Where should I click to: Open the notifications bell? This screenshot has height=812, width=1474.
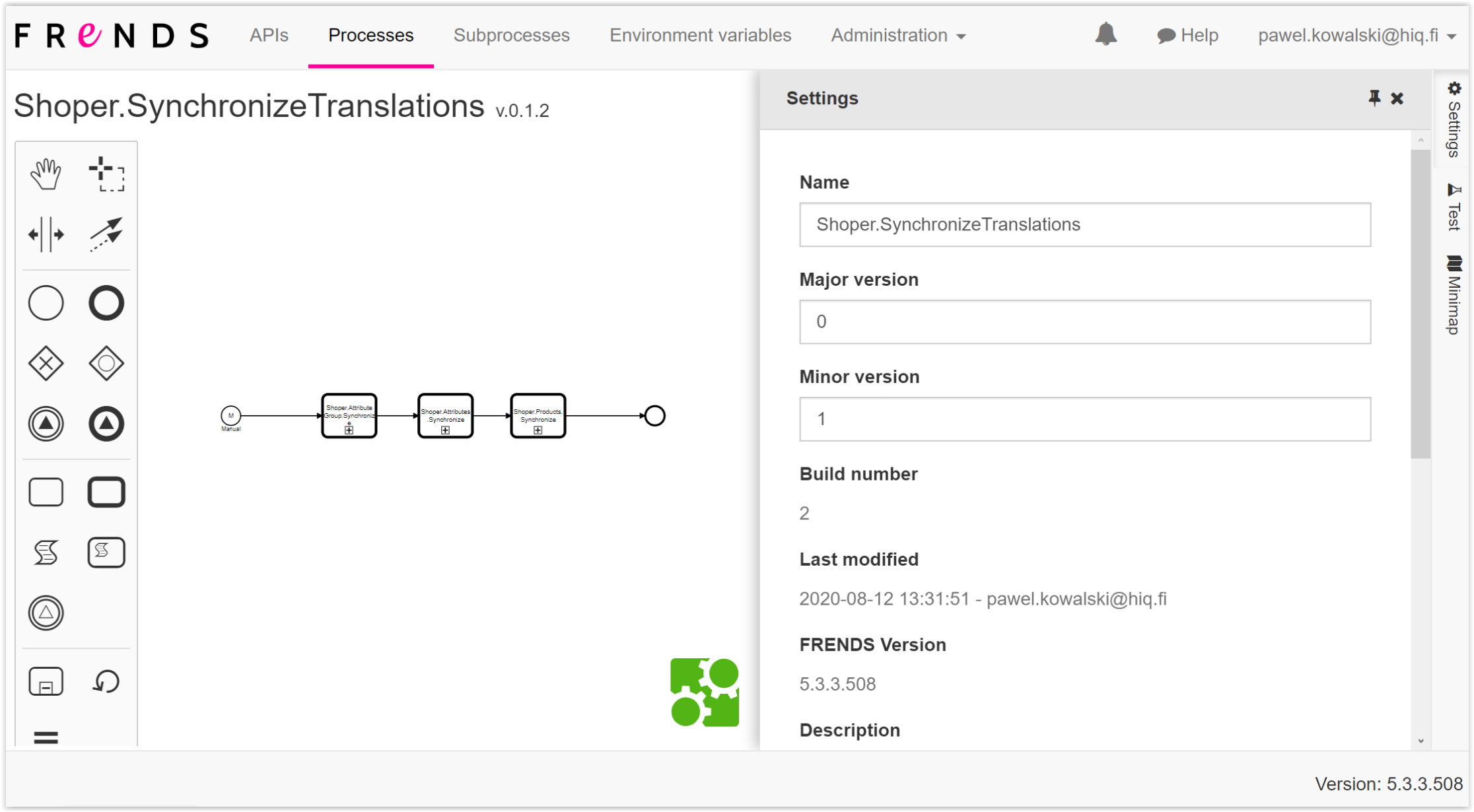(1105, 34)
